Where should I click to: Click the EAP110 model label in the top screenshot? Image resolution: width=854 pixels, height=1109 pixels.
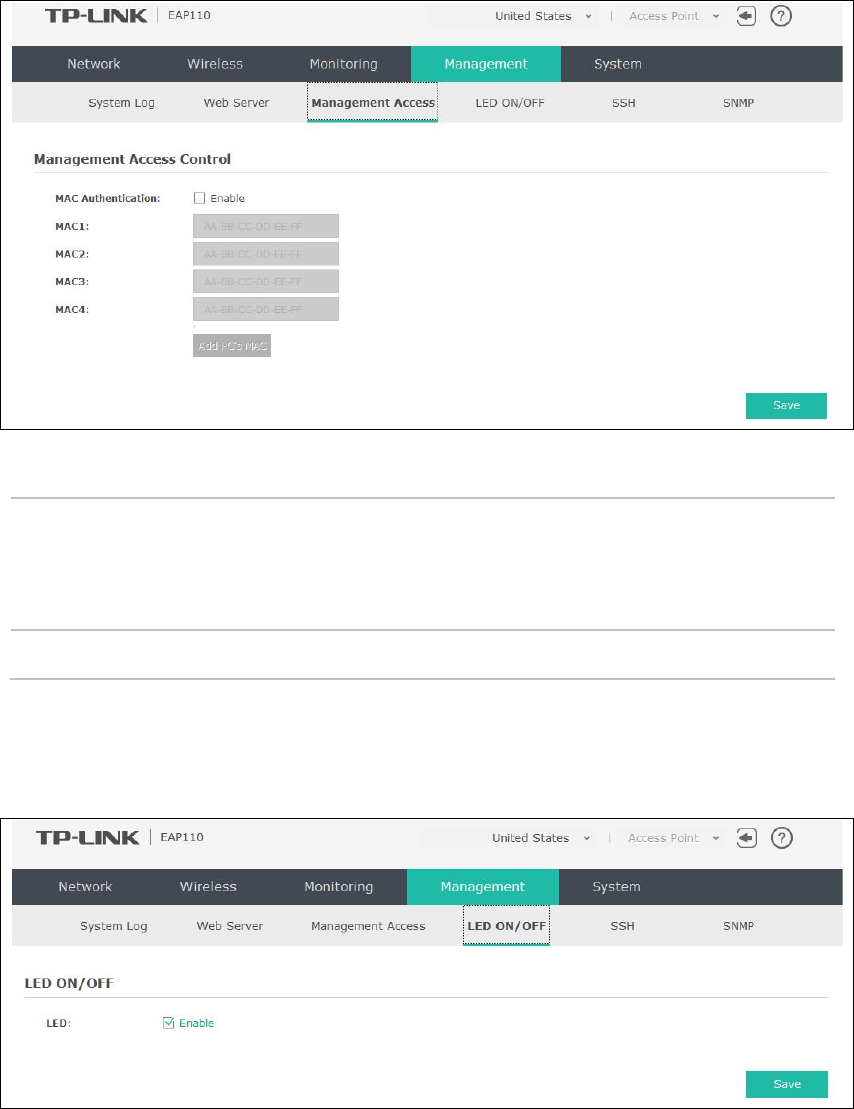[x=189, y=15]
